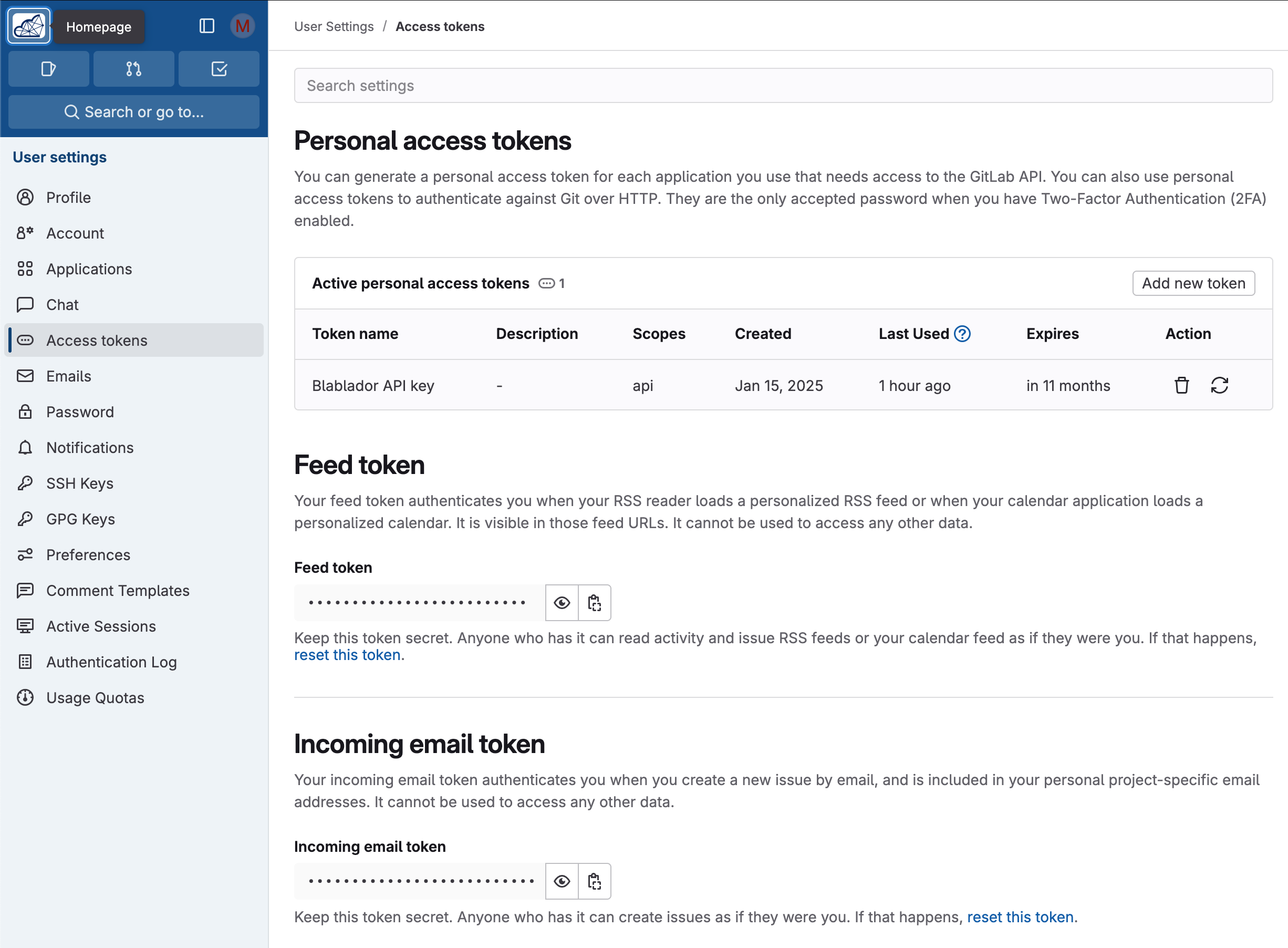Copy the incoming email token
This screenshot has width=1288, height=948.
(595, 881)
